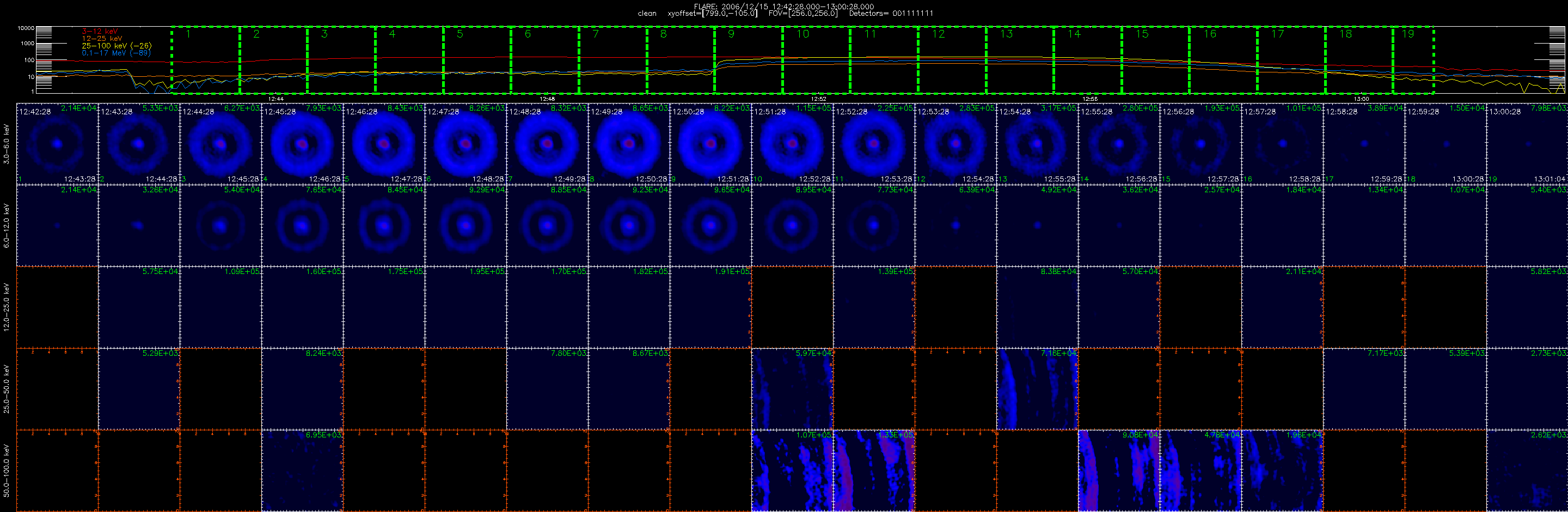Open the 12.0-25.0 keV image labeled 8.38E+04

click(1037, 307)
